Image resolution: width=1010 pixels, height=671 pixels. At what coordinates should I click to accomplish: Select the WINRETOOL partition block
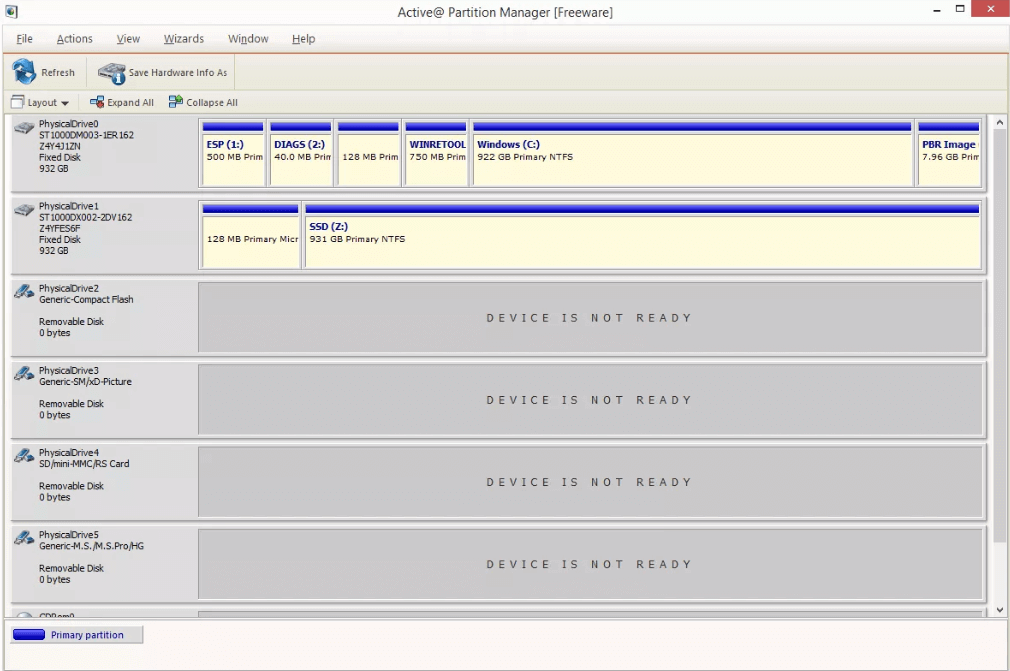(x=436, y=153)
